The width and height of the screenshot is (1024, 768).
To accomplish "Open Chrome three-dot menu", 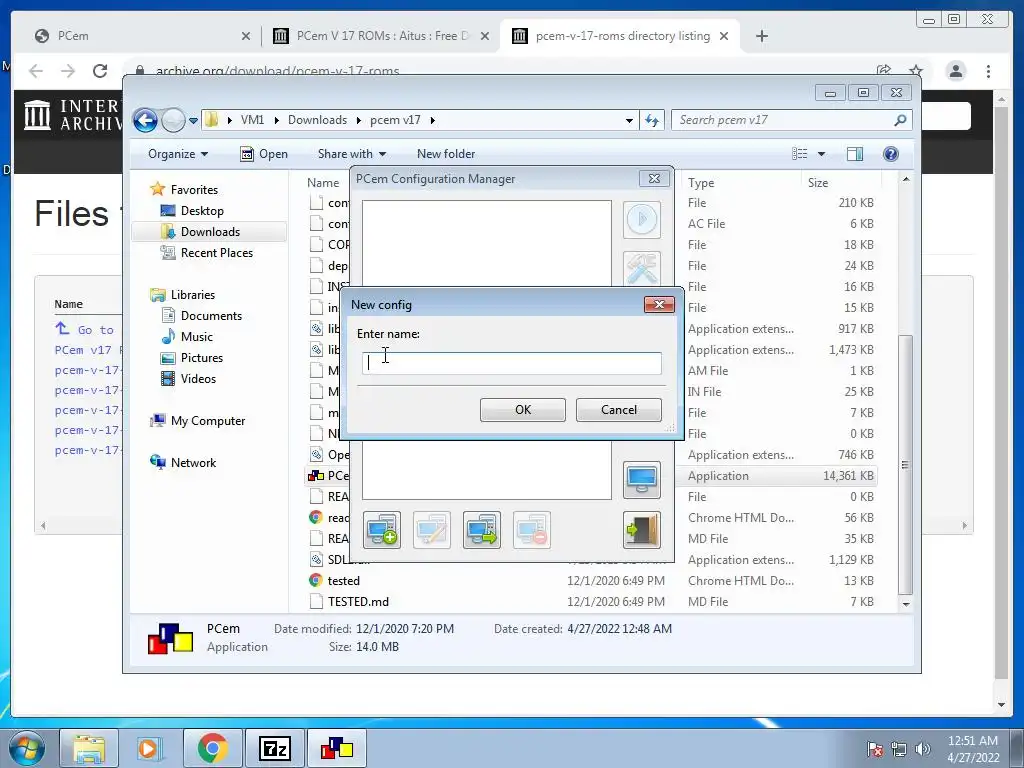I will (988, 71).
